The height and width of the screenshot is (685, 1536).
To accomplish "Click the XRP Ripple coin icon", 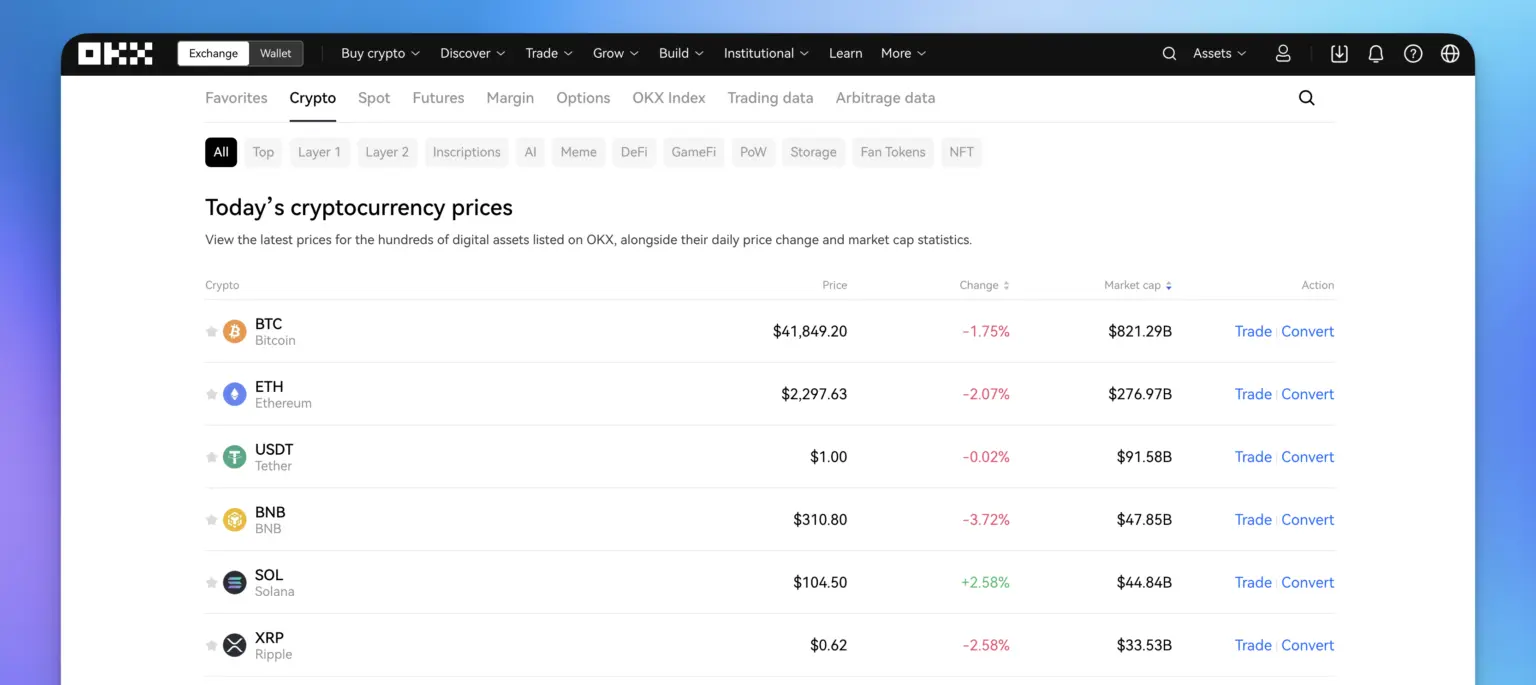I will 235,645.
